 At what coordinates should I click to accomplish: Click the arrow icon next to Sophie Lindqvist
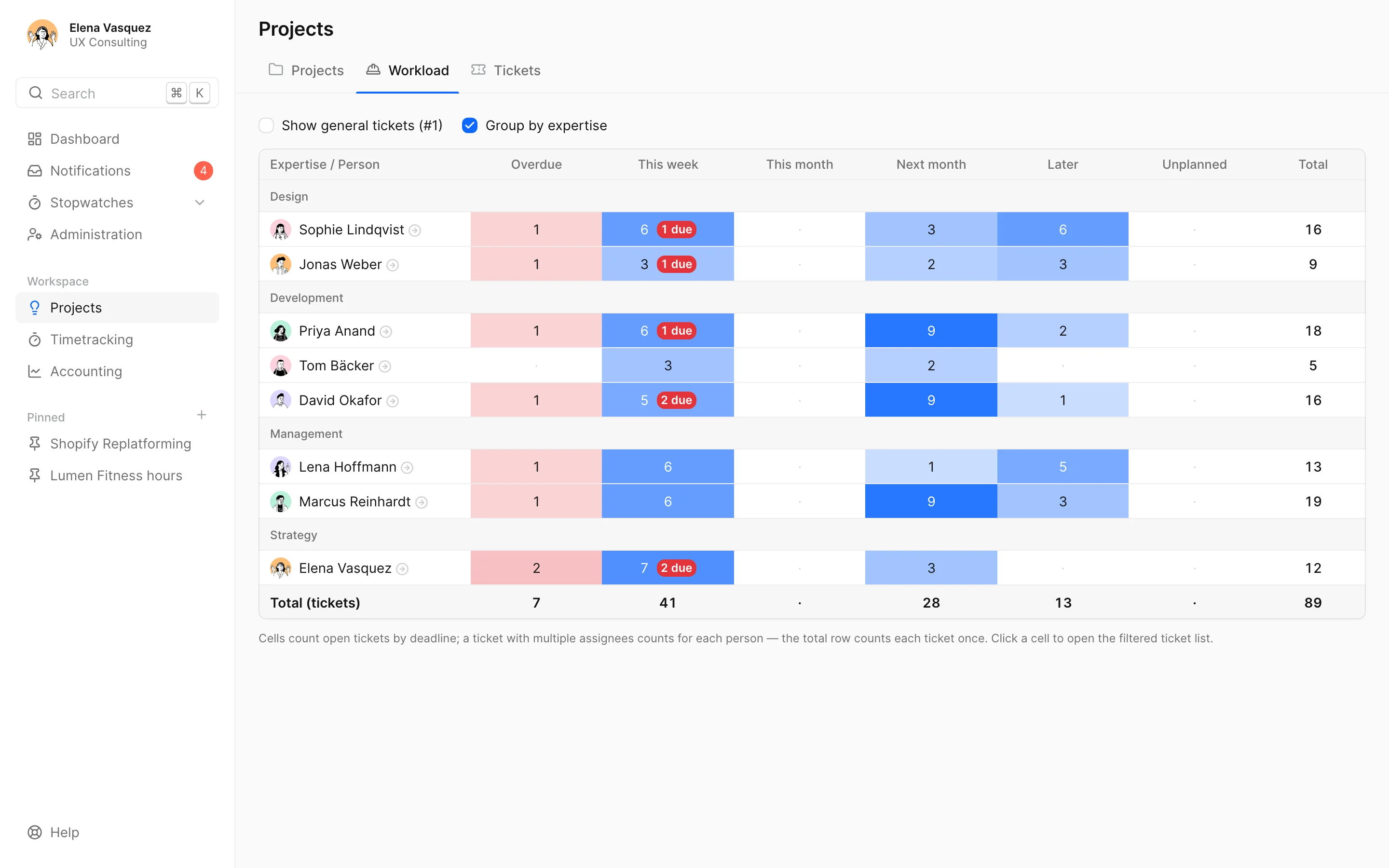pyautogui.click(x=415, y=230)
